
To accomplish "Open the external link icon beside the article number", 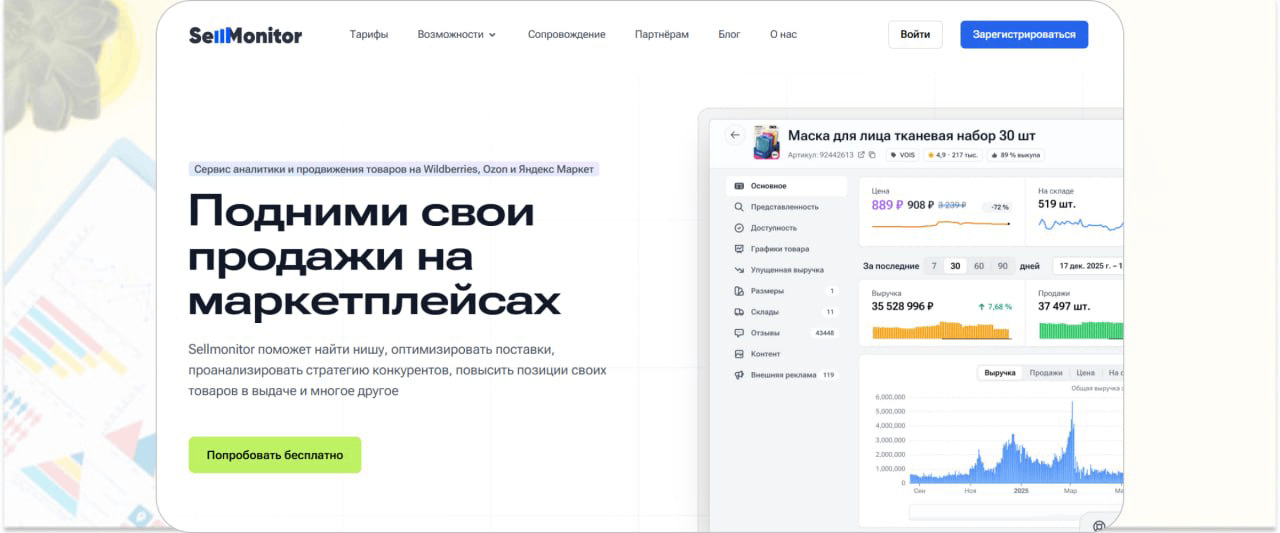I will click(x=861, y=155).
